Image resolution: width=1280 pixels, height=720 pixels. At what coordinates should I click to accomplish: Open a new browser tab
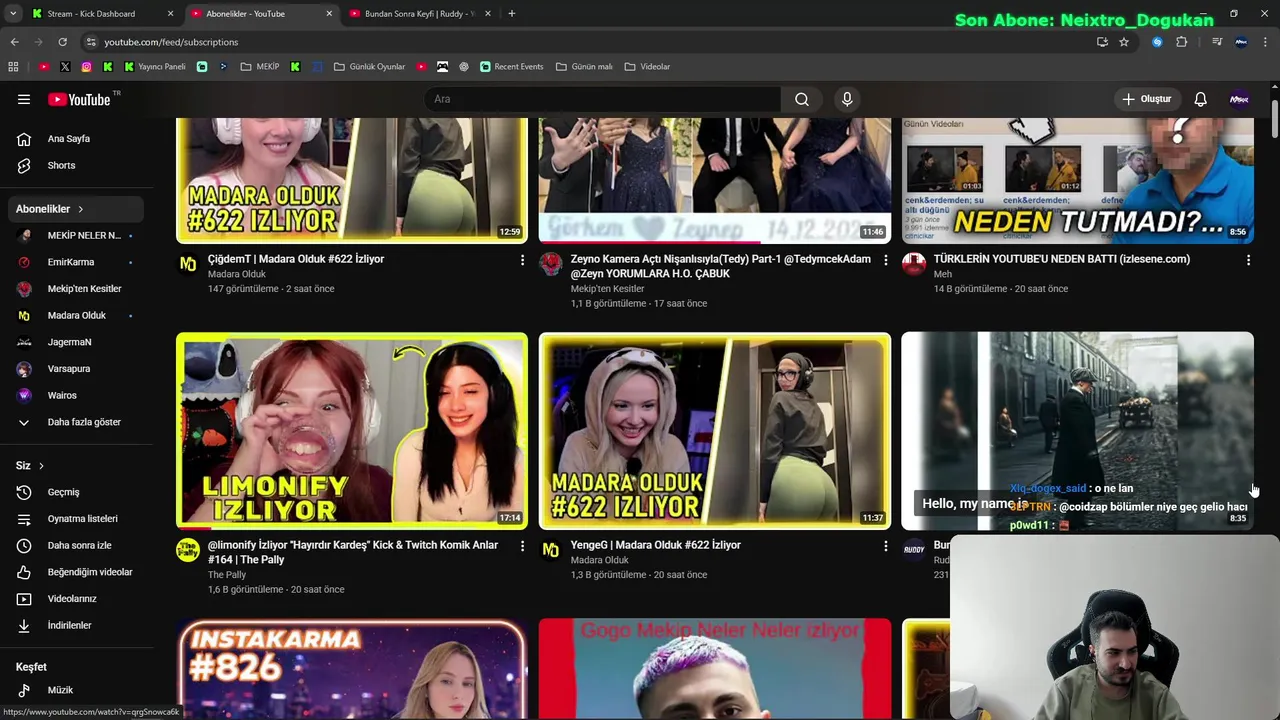point(511,14)
